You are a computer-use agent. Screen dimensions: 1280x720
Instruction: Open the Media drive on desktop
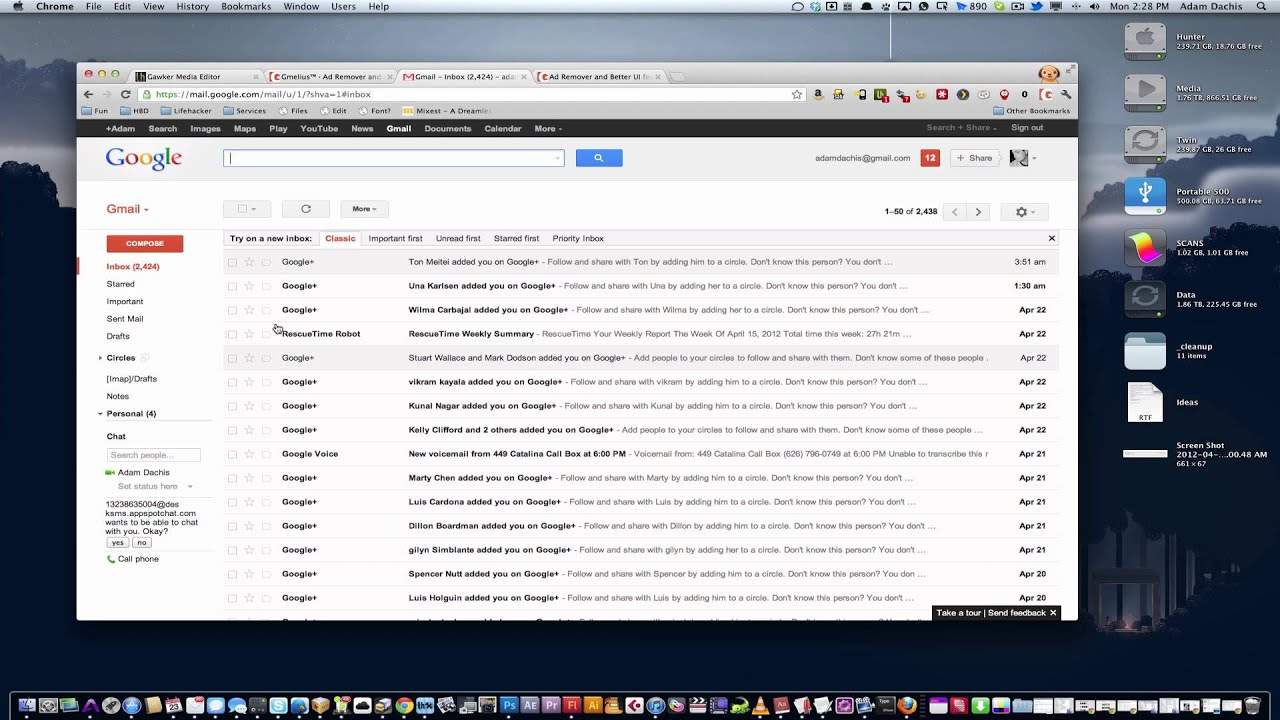pyautogui.click(x=1145, y=93)
